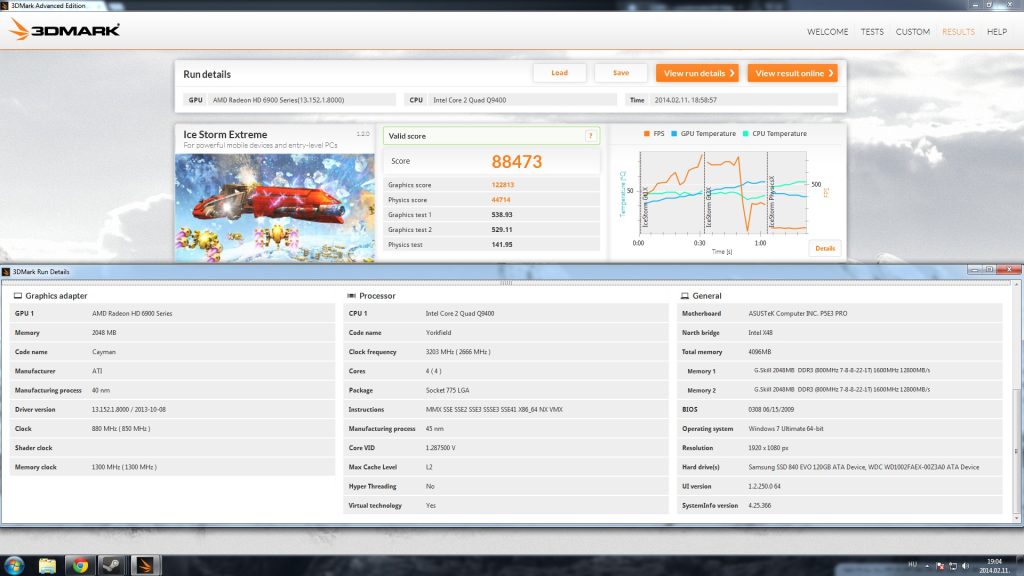Click the valid score question mark icon

click(590, 136)
